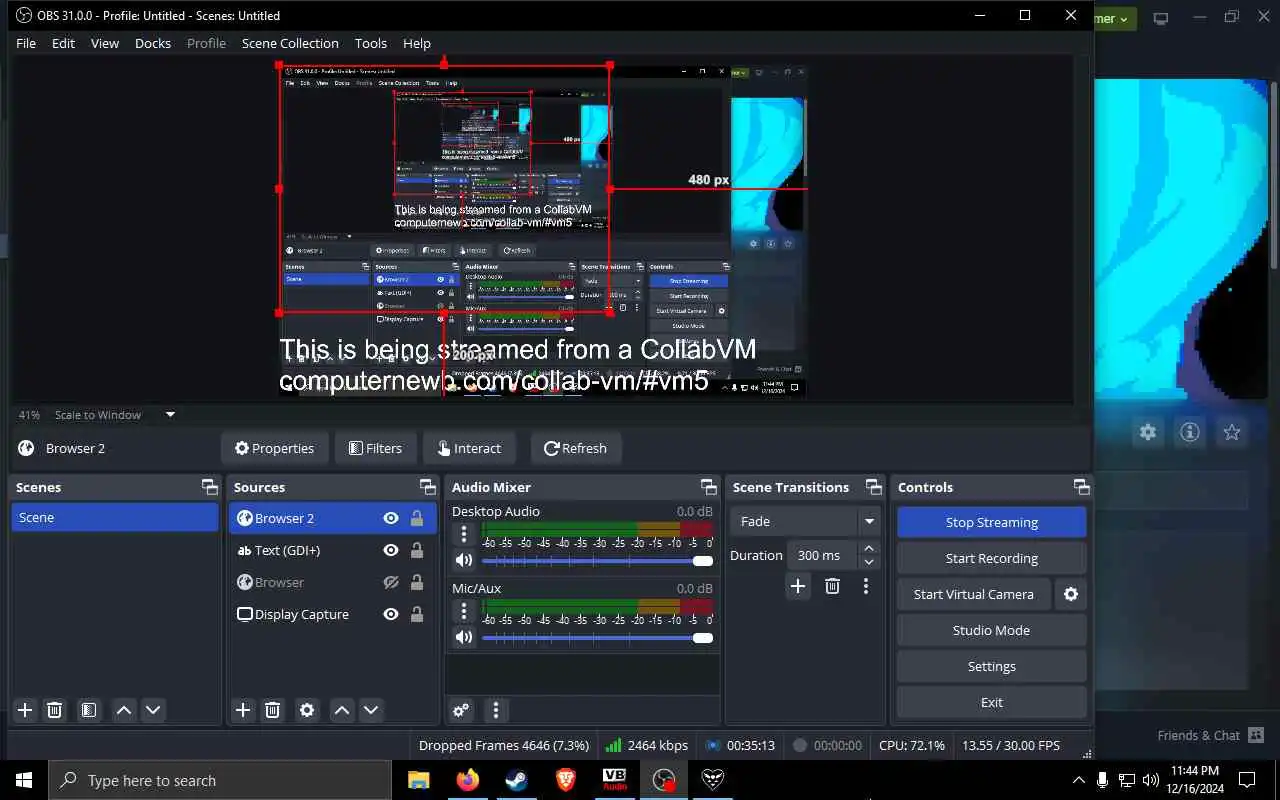Adjust Mic/Aux volume slider

coord(598,637)
